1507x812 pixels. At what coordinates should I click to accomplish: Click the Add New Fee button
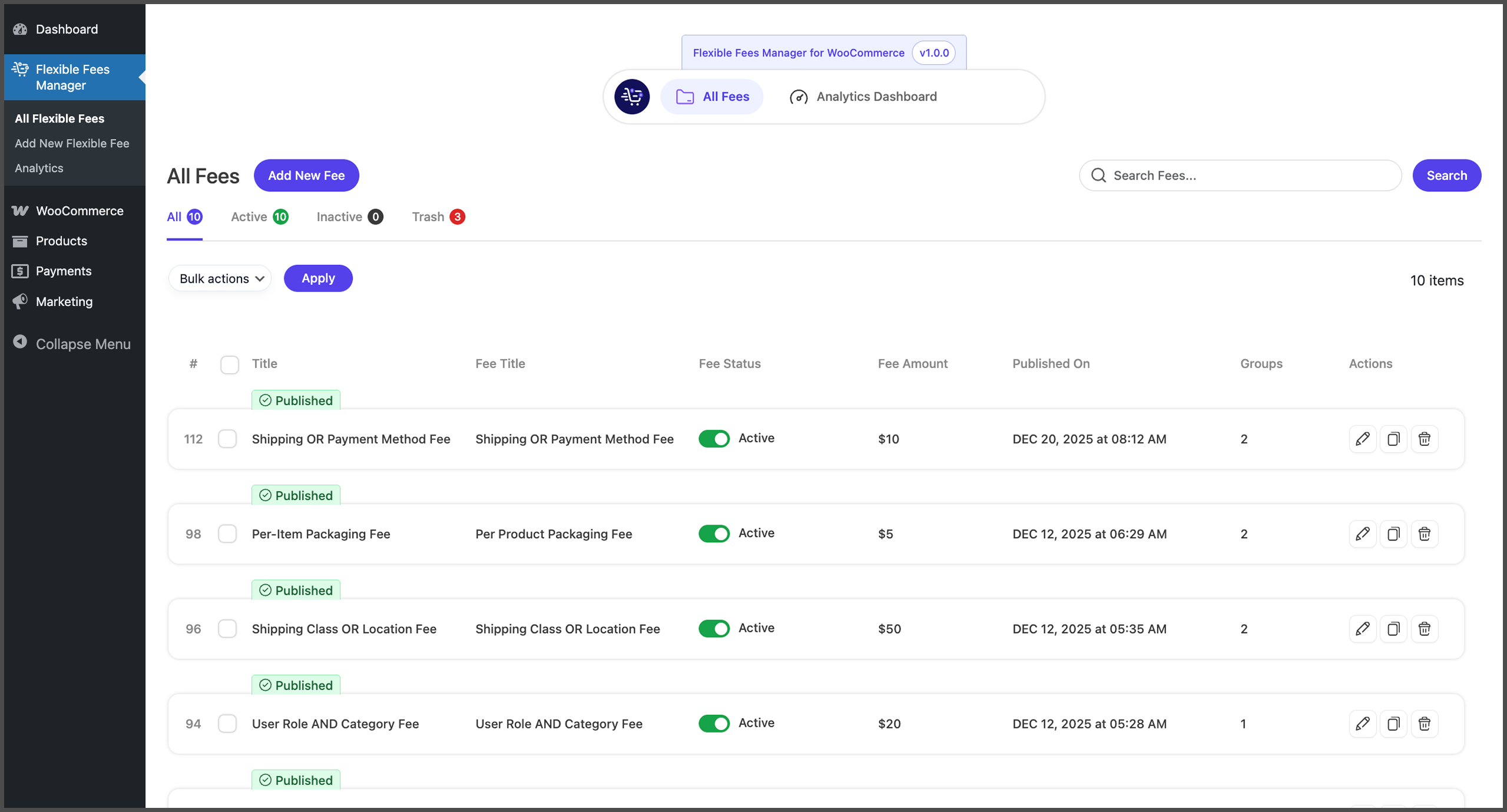306,175
